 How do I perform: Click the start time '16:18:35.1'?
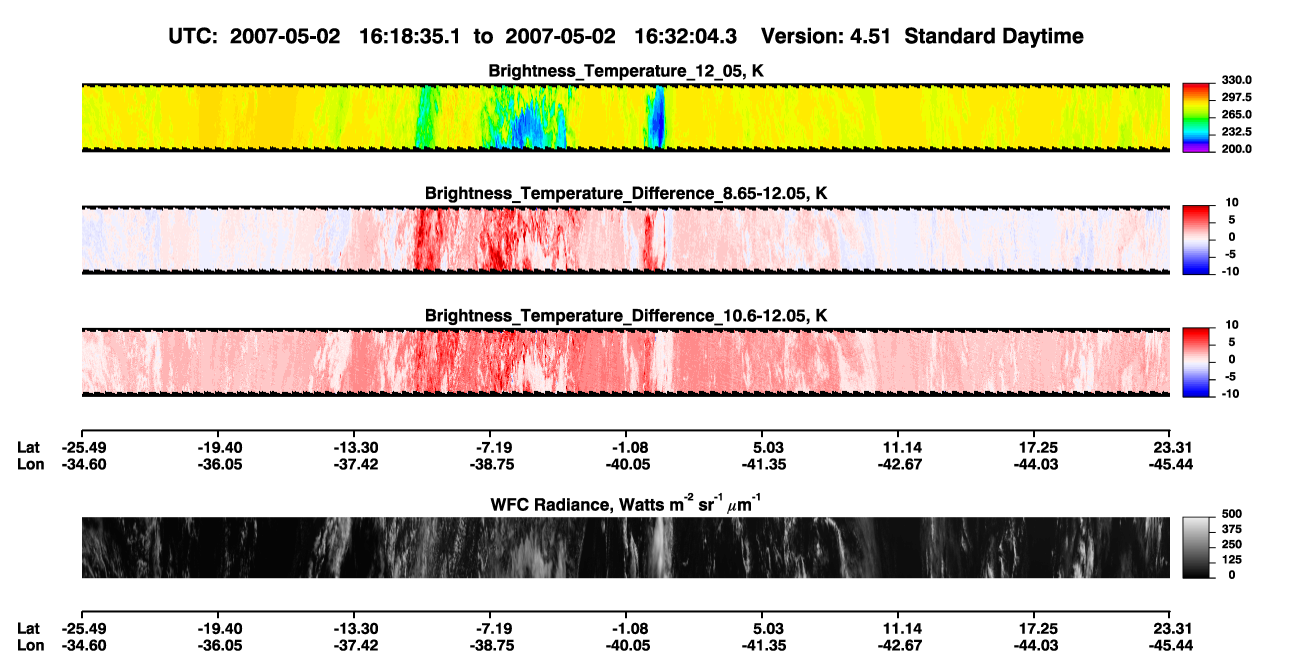pyautogui.click(x=409, y=37)
